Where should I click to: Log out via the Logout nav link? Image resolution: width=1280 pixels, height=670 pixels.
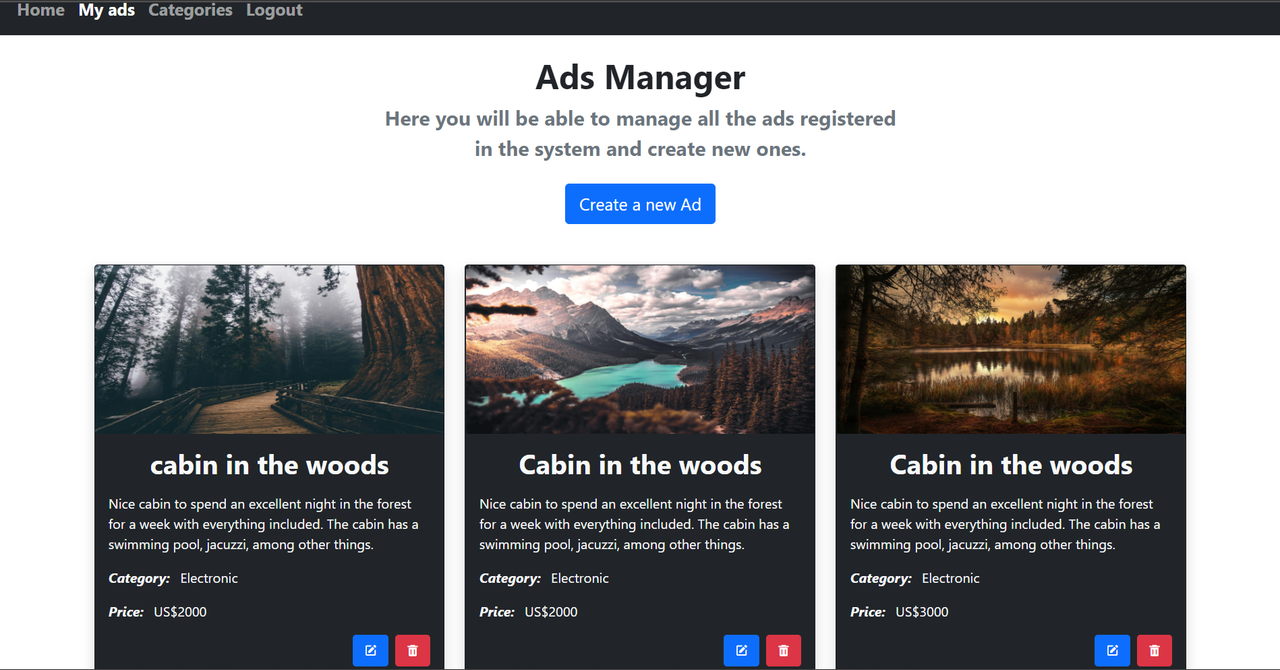pos(274,10)
